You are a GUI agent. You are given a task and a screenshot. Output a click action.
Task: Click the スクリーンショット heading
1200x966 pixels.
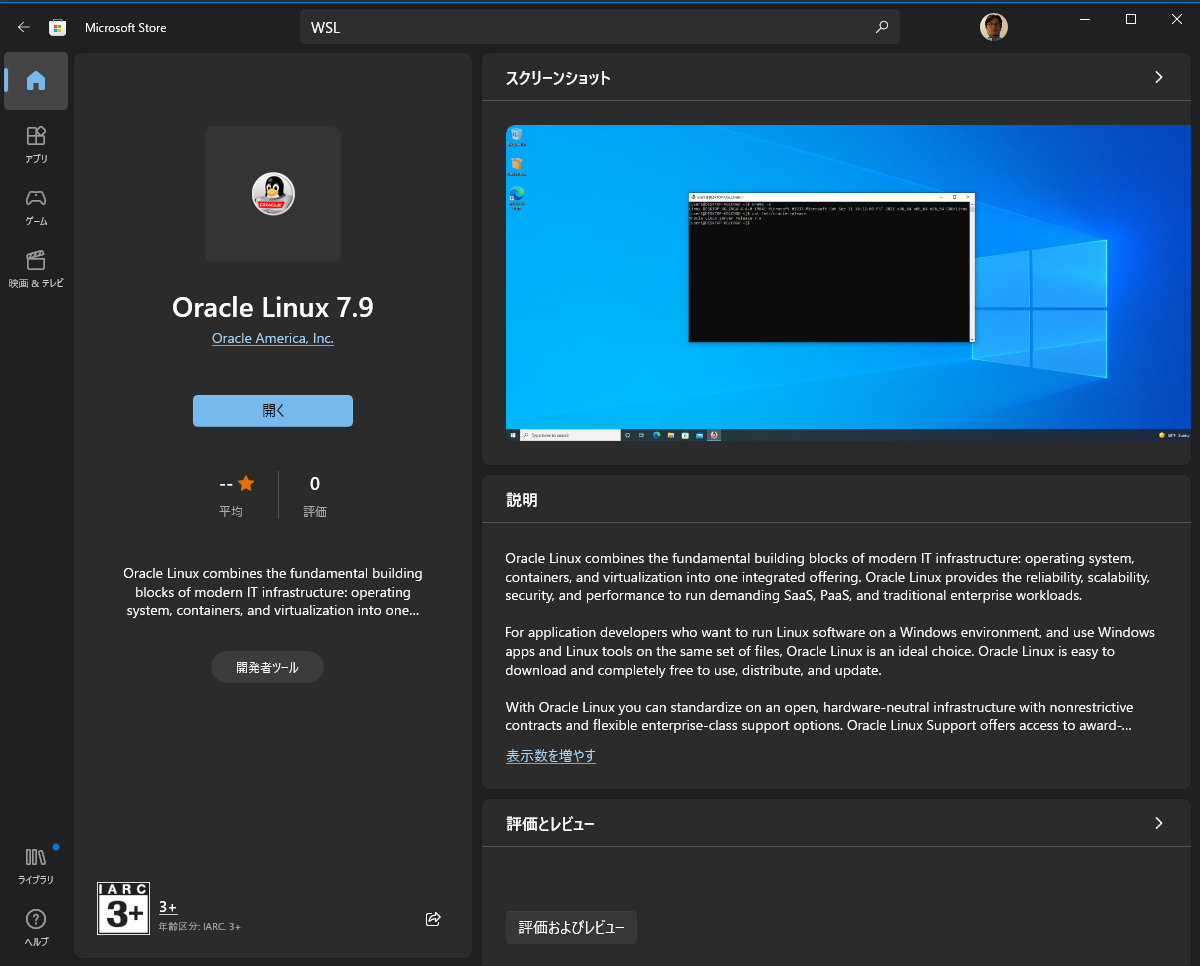(558, 78)
